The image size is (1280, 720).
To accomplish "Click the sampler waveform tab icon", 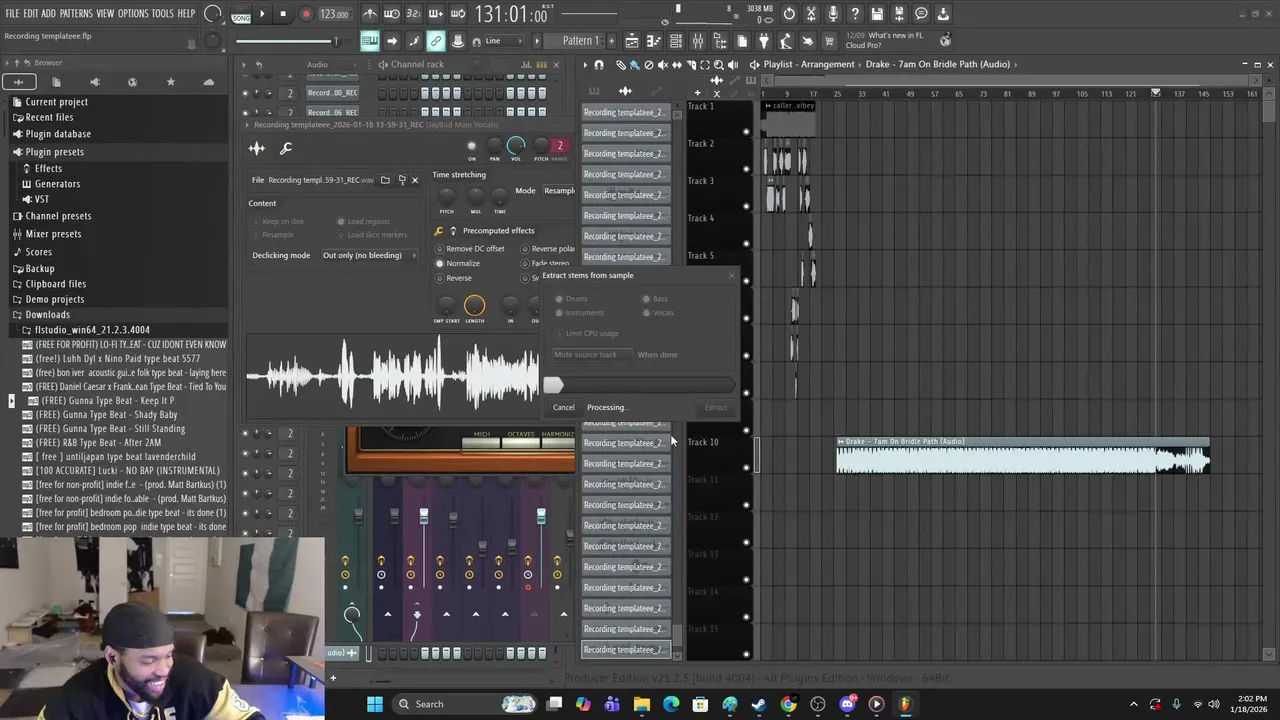I will click(257, 149).
